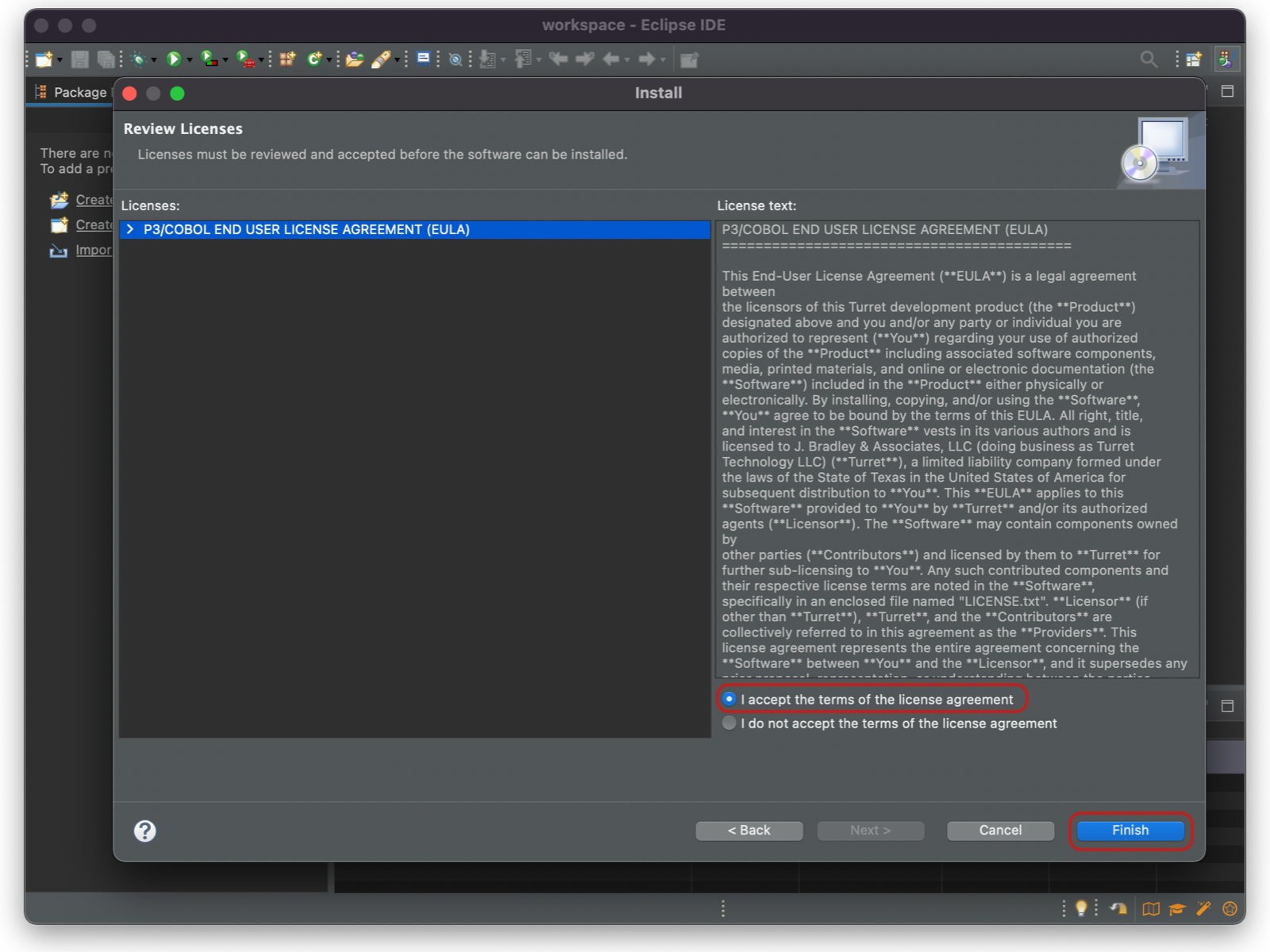Image resolution: width=1270 pixels, height=952 pixels.
Task: Click the maximize icon of the top editor area
Action: [x=1227, y=91]
